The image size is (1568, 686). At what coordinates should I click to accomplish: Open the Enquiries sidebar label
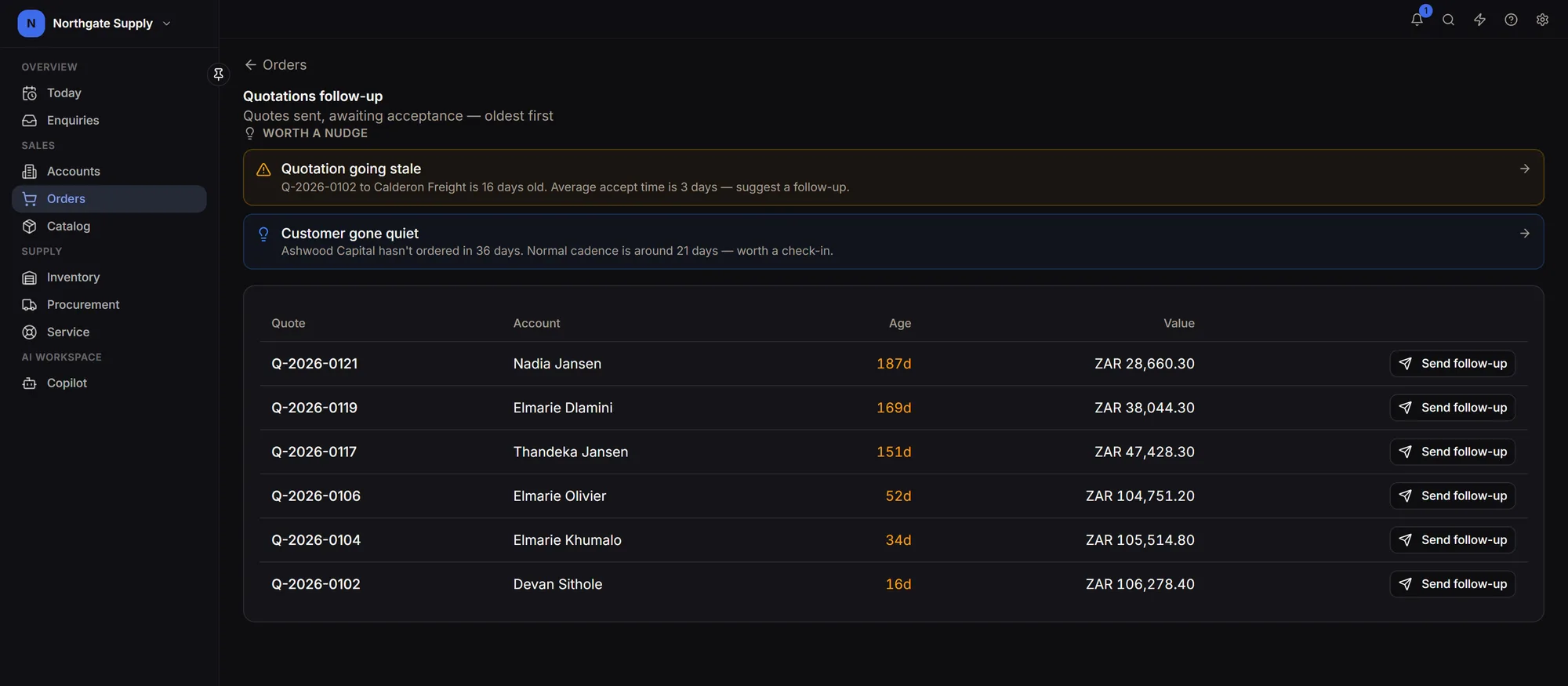pos(73,121)
